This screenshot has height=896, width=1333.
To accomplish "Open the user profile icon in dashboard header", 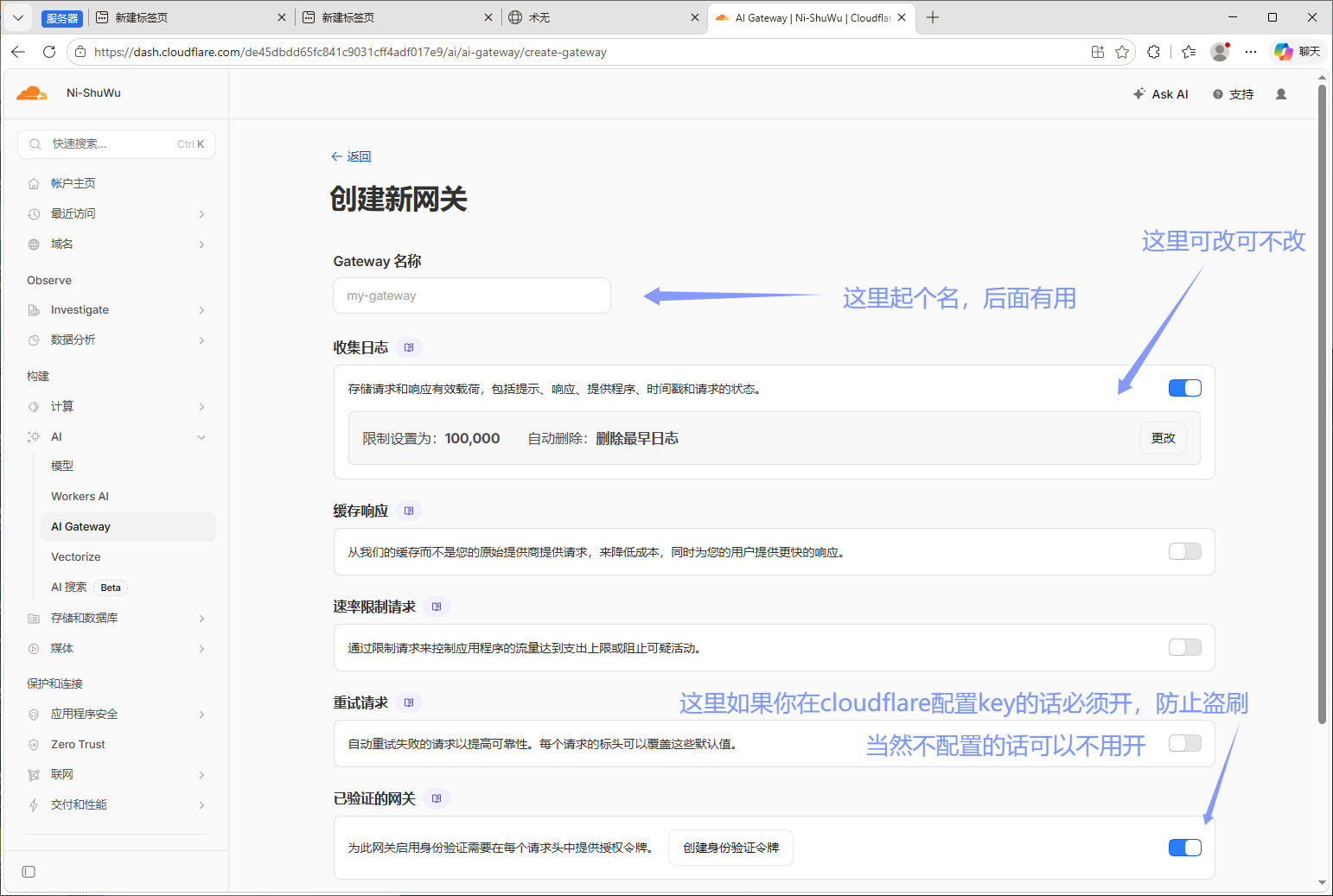I will click(x=1281, y=94).
